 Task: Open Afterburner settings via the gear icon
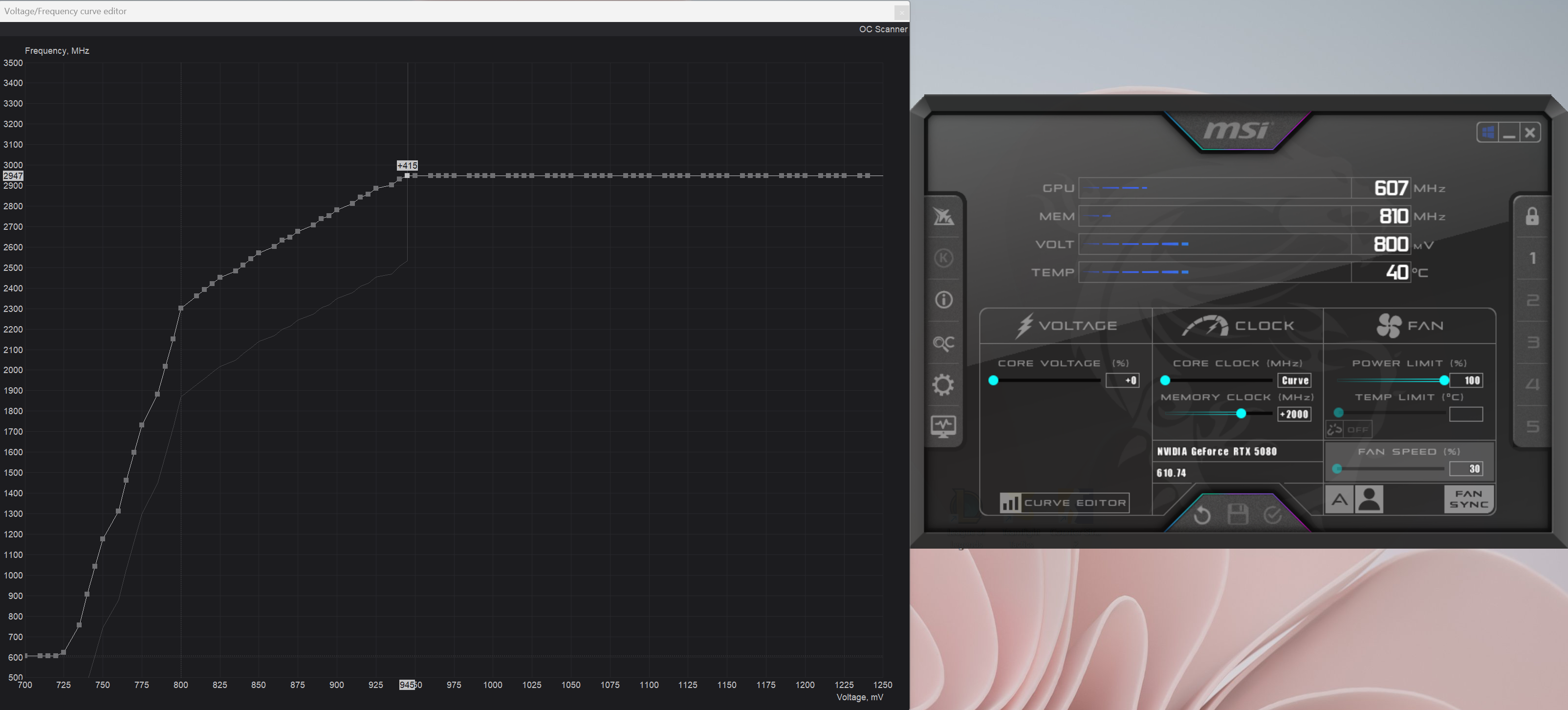coord(943,385)
